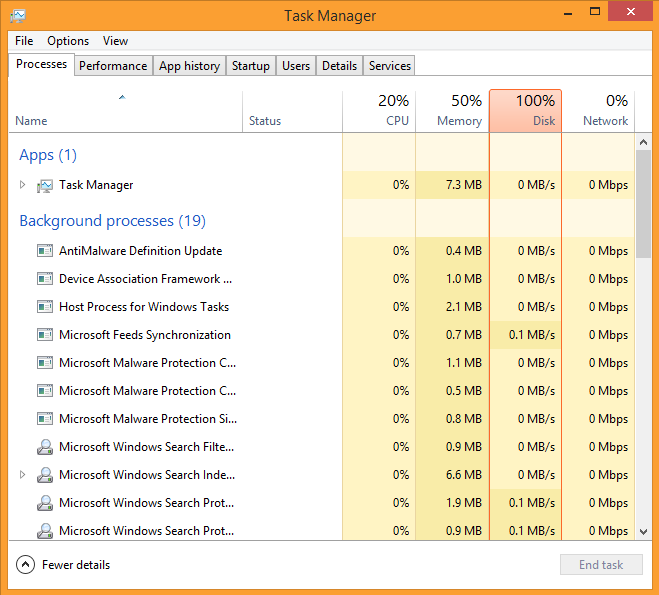Click the scrollbar up arrow
Image resolution: width=659 pixels, height=595 pixels.
[643, 142]
